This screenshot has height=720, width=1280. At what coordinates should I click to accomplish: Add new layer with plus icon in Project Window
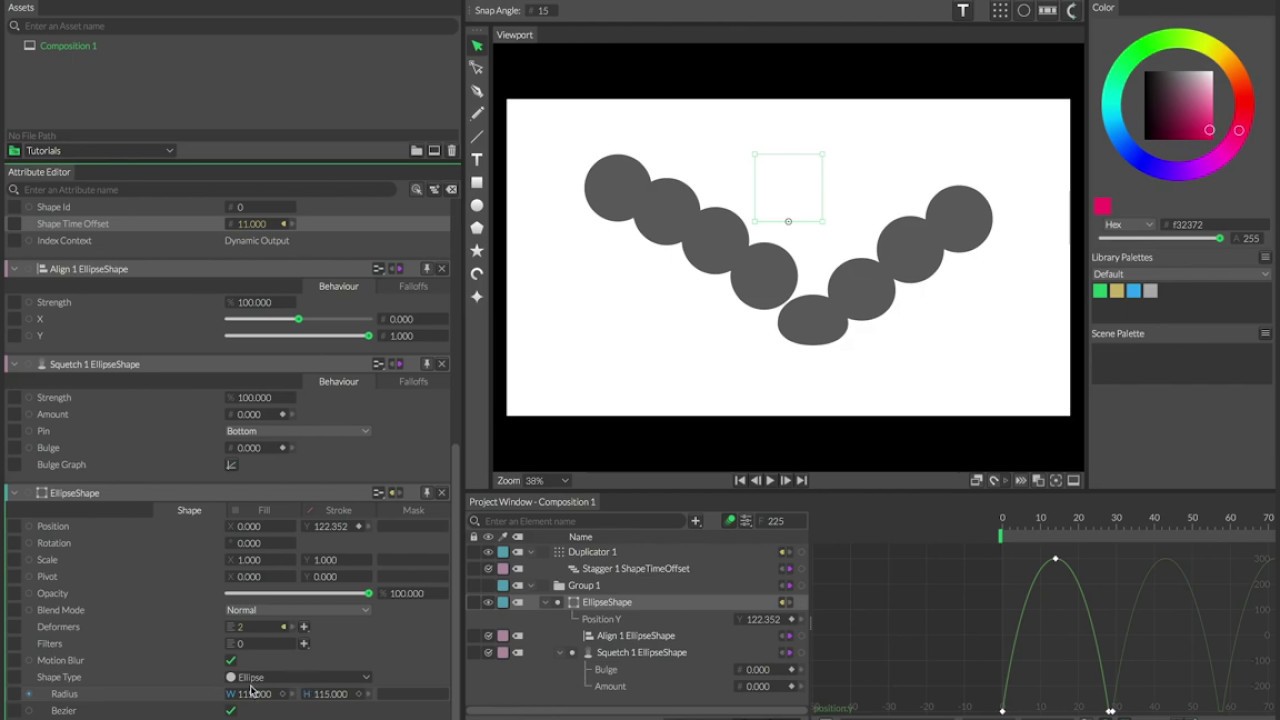click(696, 521)
